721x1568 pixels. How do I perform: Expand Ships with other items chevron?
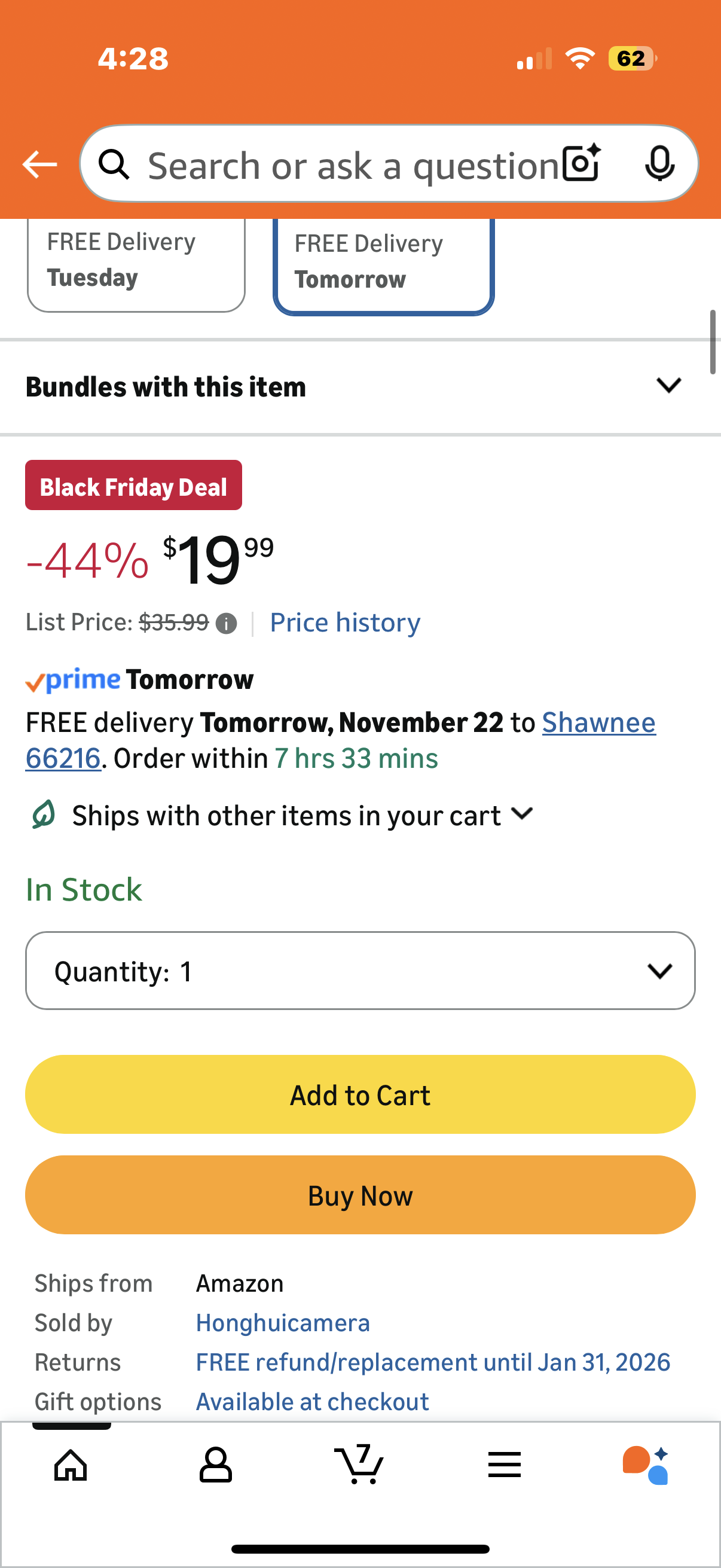pyautogui.click(x=522, y=814)
